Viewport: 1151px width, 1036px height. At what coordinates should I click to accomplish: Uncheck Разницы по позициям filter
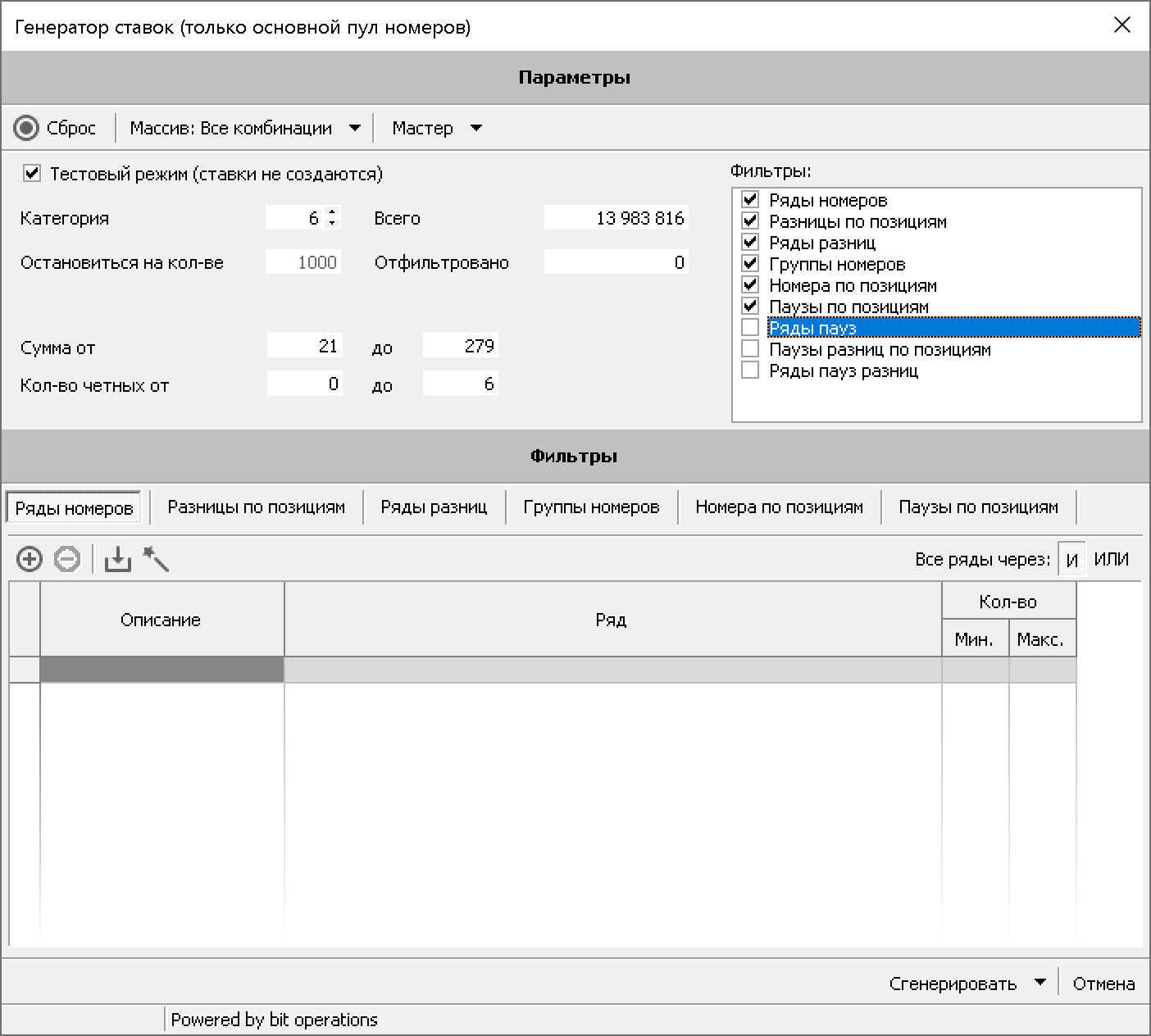(x=750, y=220)
